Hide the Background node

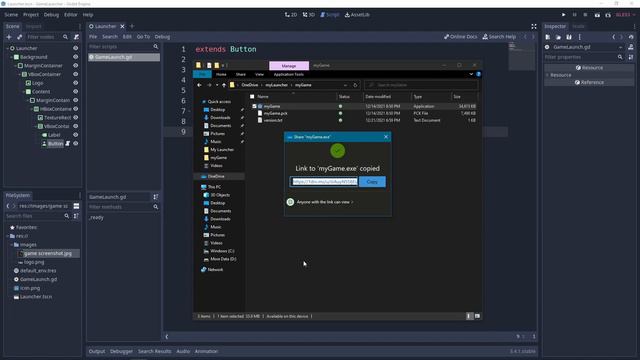[x=76, y=57]
